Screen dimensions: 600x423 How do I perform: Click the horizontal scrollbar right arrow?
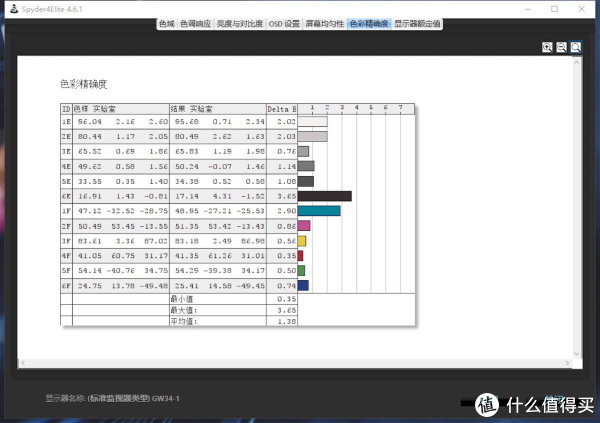coord(567,363)
